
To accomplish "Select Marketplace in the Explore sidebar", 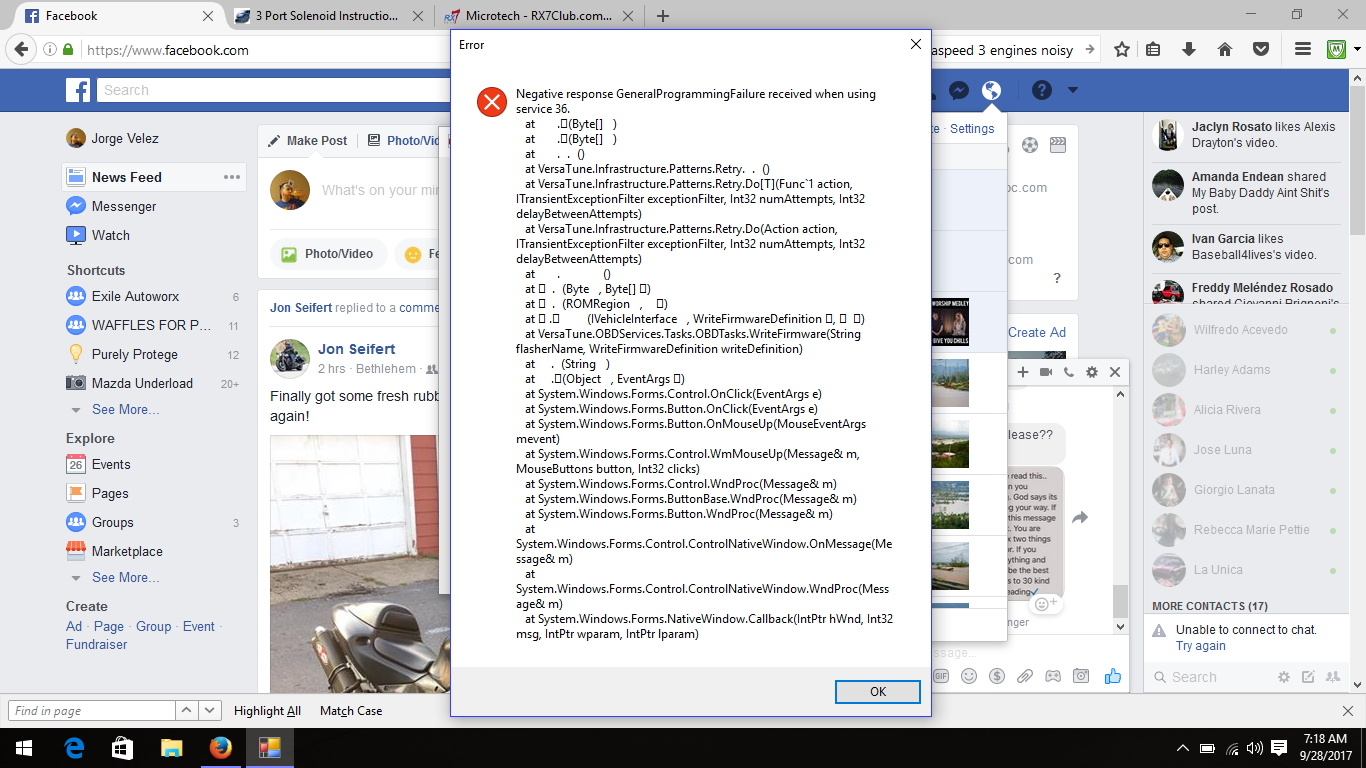I will pyautogui.click(x=127, y=551).
